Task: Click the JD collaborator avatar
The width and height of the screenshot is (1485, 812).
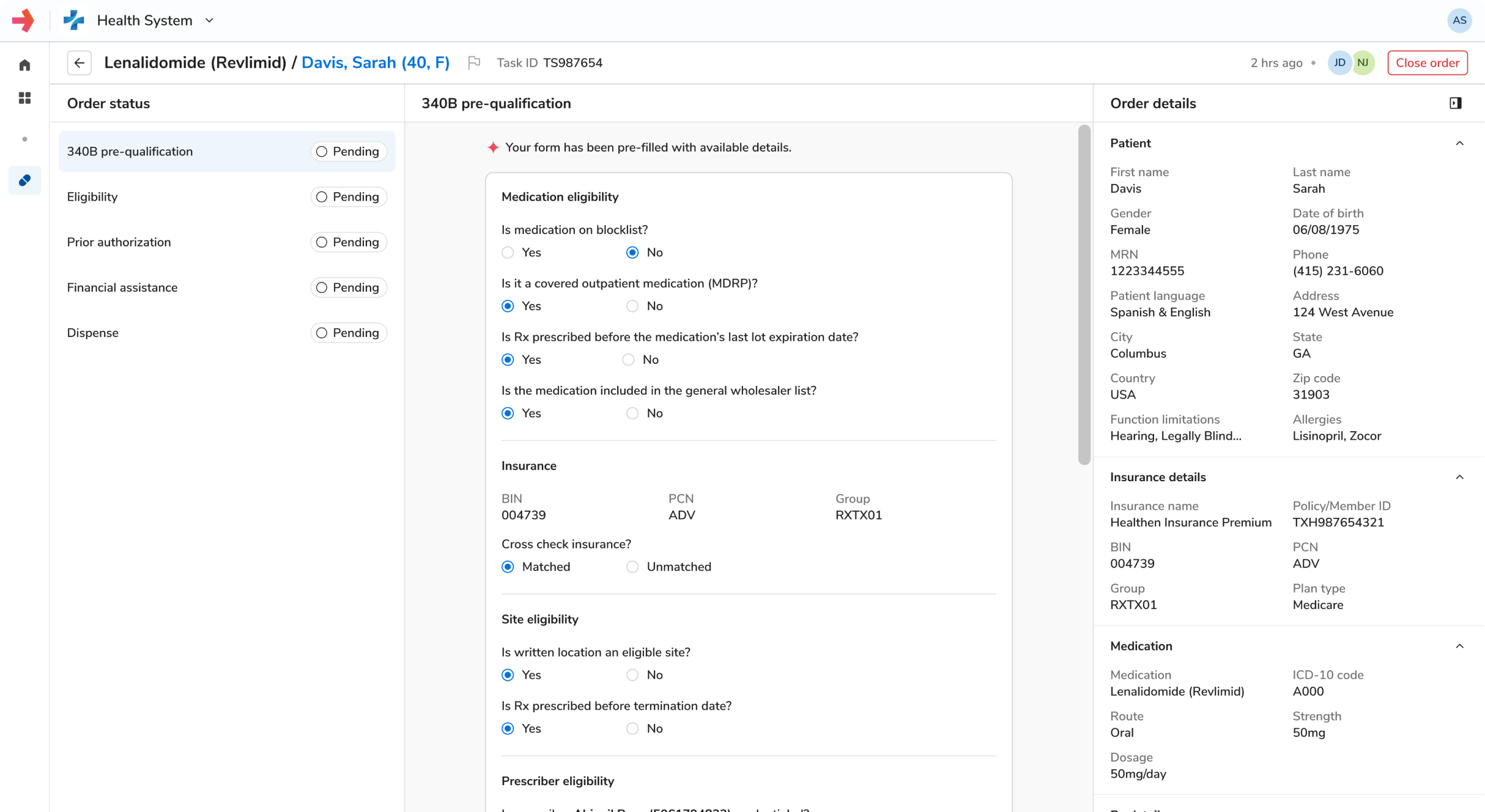Action: point(1339,62)
